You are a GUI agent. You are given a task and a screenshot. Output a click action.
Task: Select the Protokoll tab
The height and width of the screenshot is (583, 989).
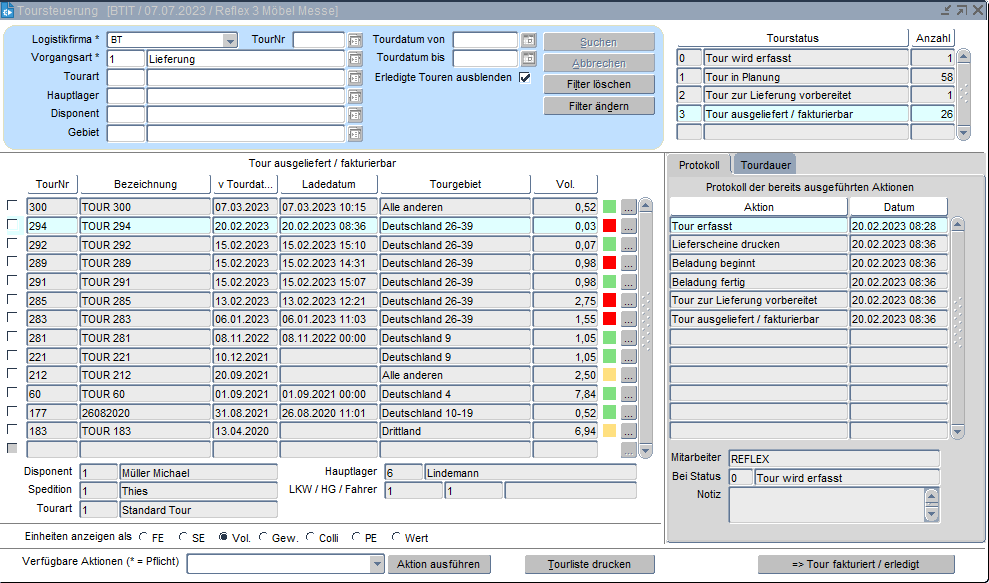click(699, 165)
